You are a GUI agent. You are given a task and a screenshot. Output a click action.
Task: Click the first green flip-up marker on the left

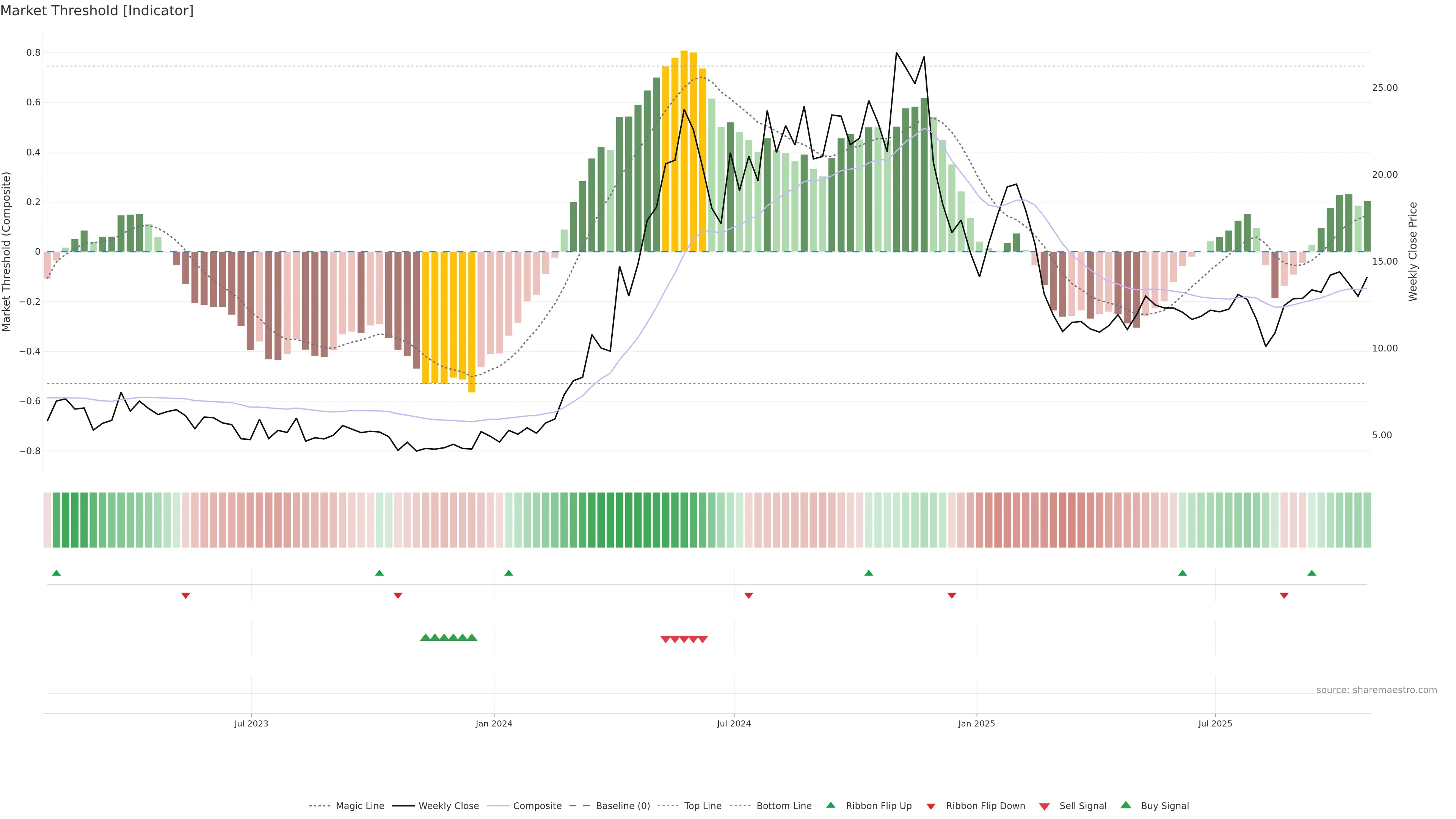(x=56, y=573)
